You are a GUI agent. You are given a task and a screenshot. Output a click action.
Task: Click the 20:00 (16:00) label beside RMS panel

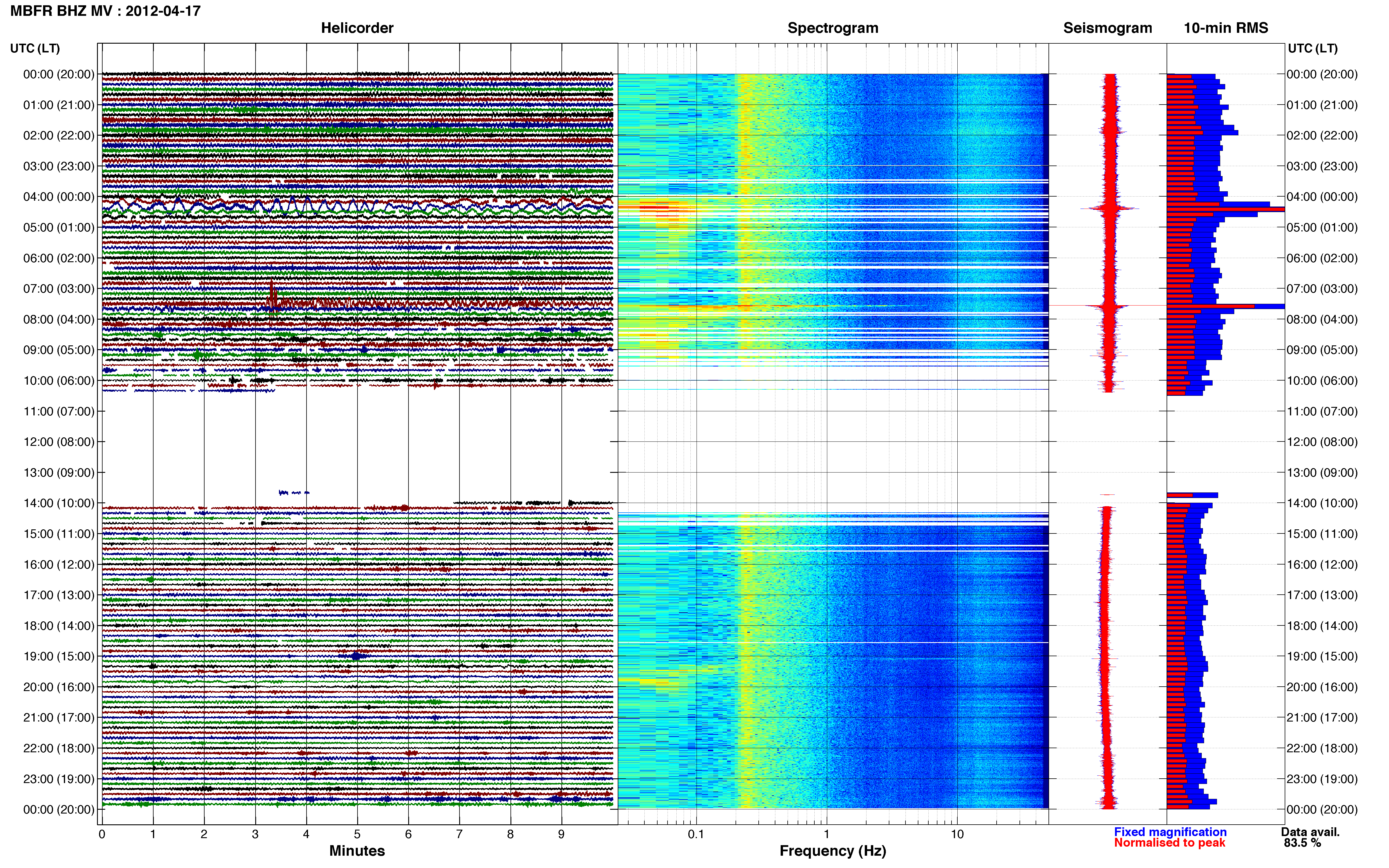1322,687
